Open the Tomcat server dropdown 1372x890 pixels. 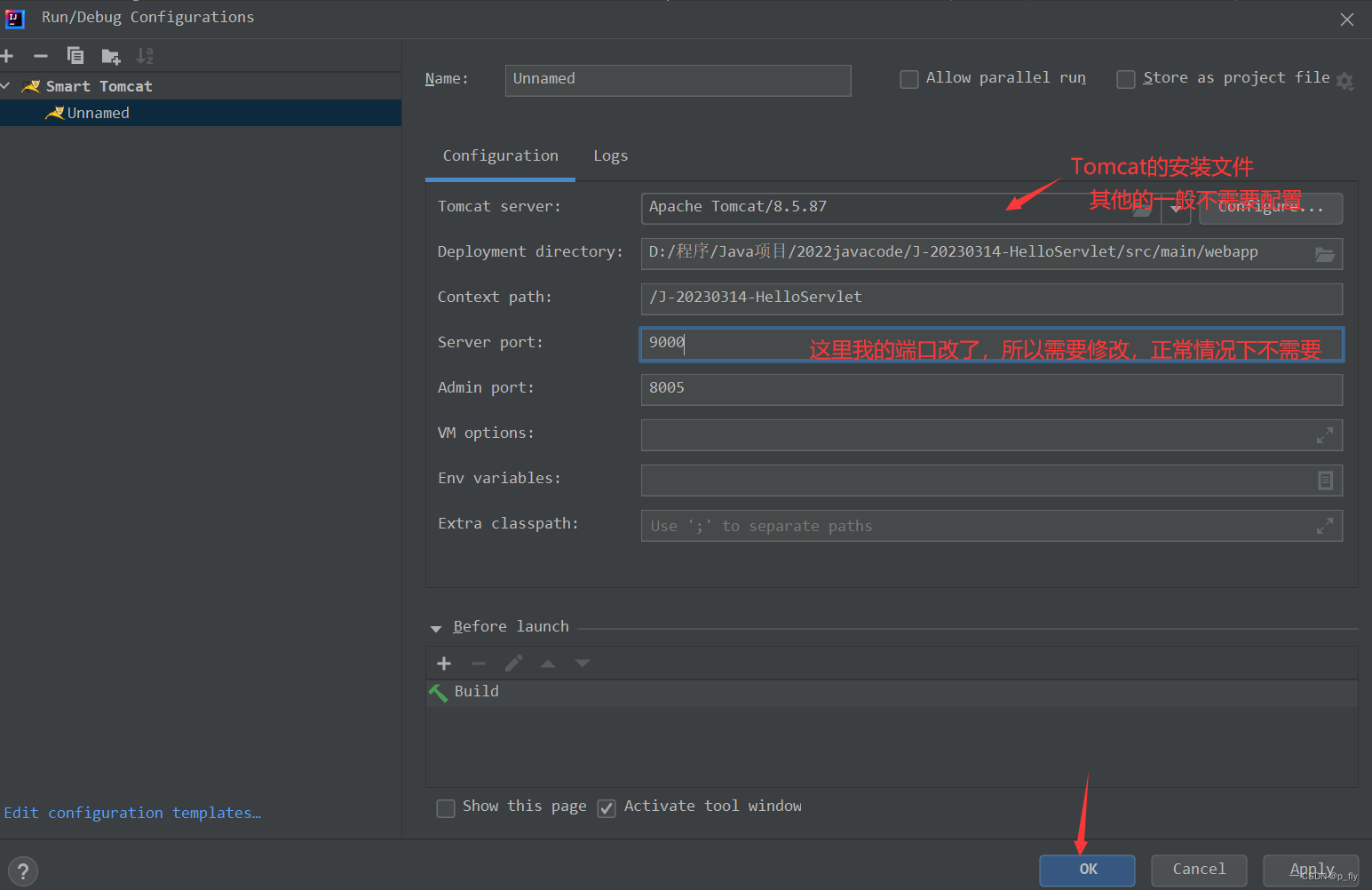click(x=1176, y=209)
